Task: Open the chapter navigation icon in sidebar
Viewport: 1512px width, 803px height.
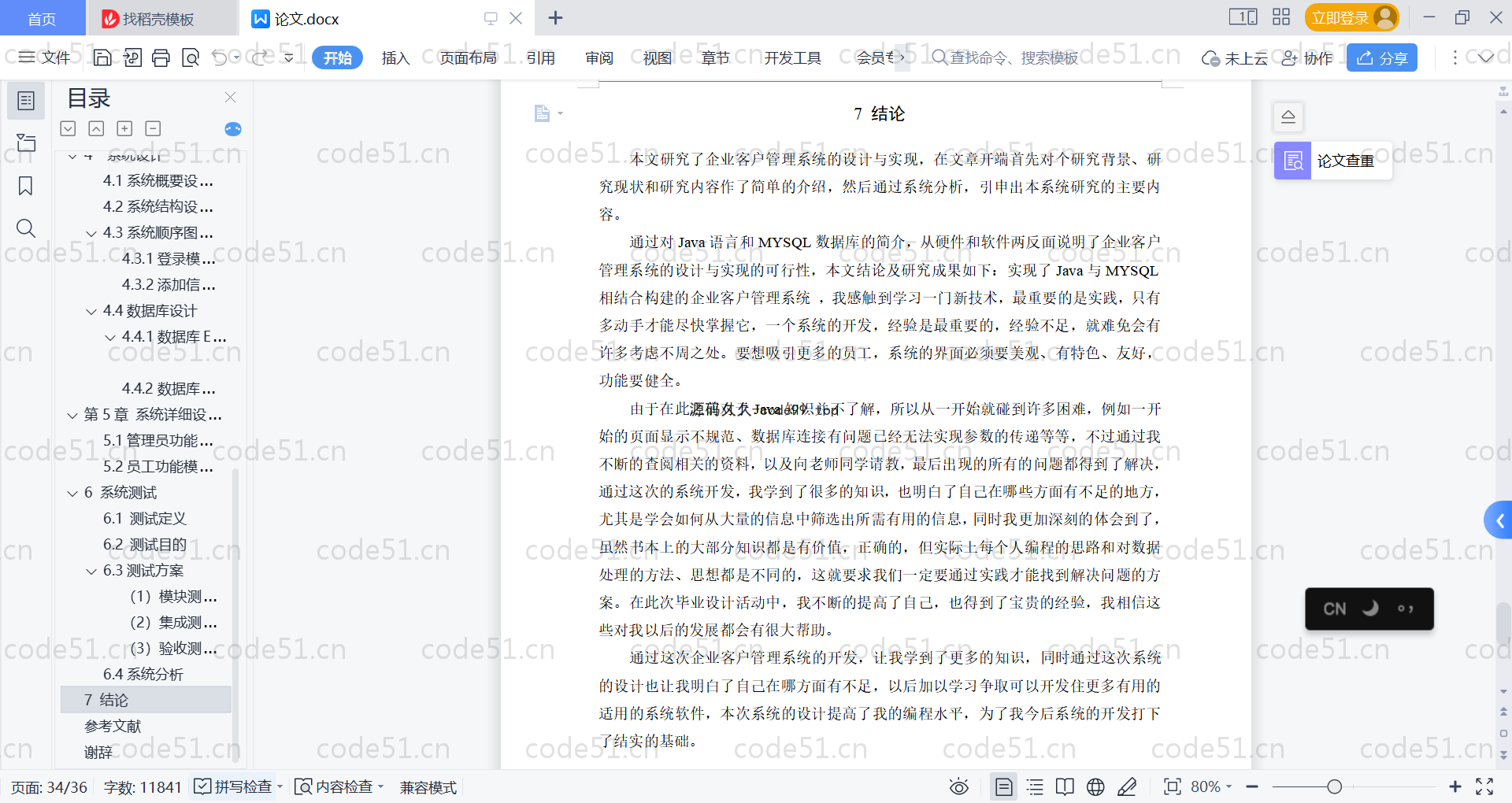Action: [26, 142]
